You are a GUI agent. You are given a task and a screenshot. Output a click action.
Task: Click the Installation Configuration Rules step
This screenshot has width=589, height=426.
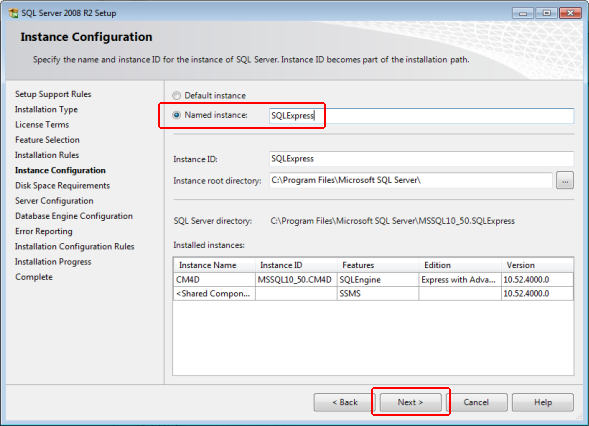tap(75, 246)
